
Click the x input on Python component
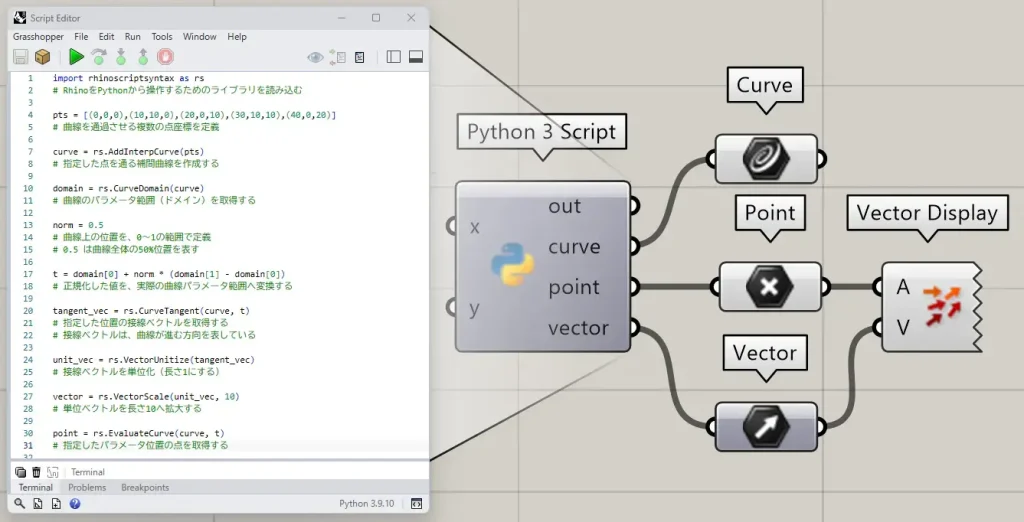tap(474, 227)
